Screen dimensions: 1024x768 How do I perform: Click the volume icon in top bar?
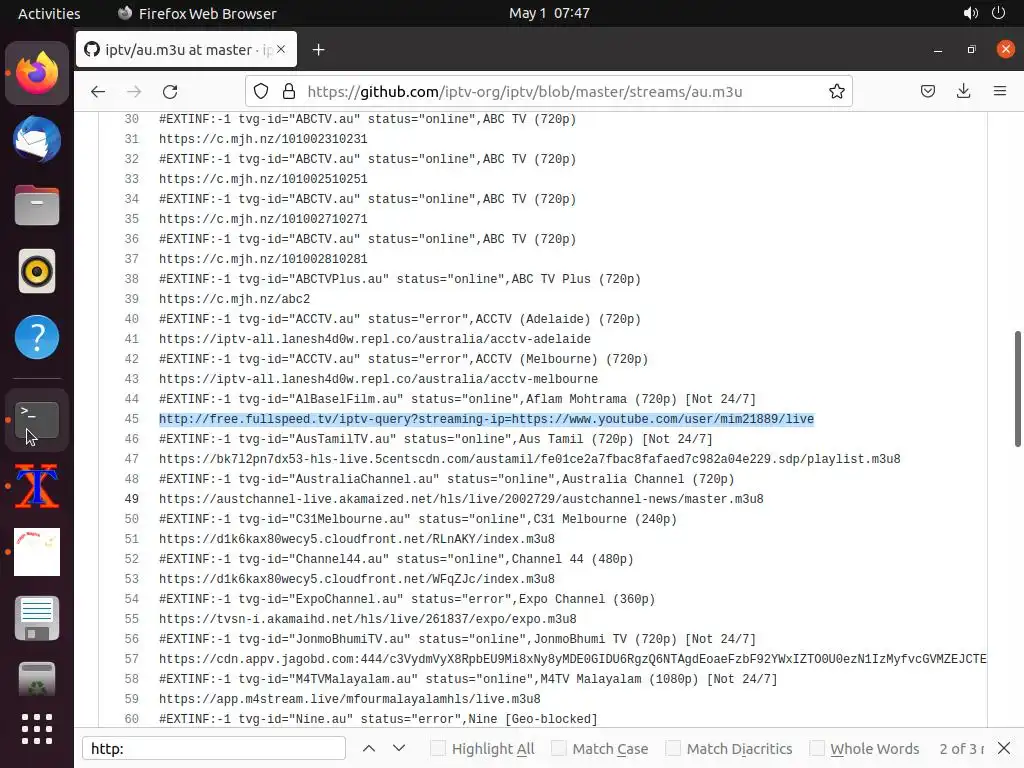[x=970, y=13]
